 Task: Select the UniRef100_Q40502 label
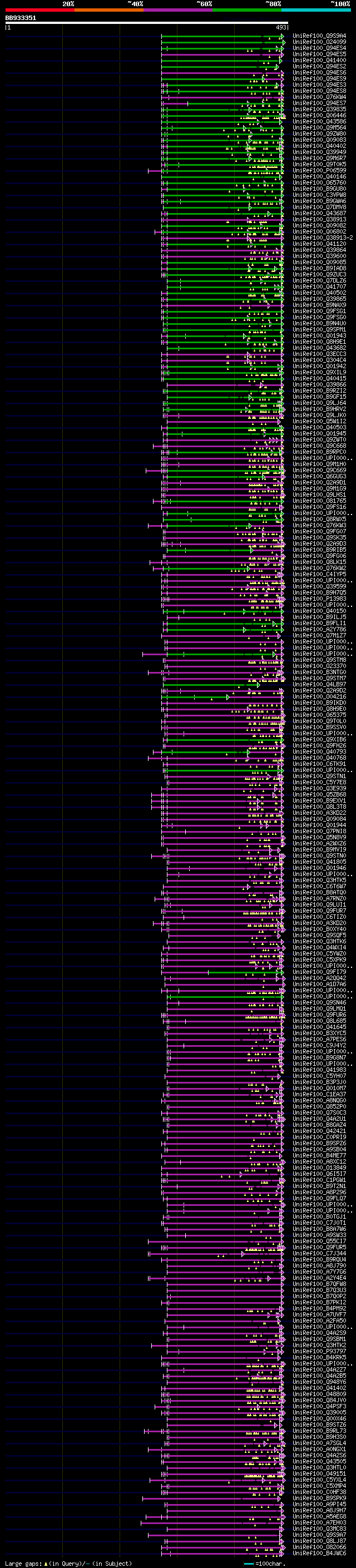319,293
